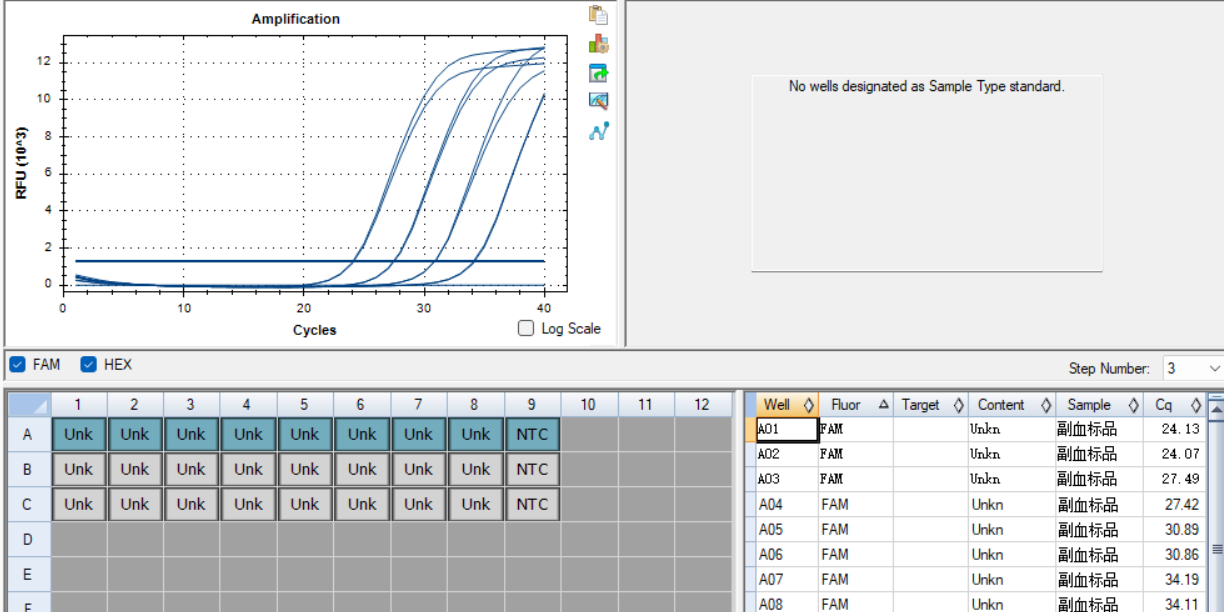Image resolution: width=1224 pixels, height=612 pixels.
Task: Select well C9 NTC in plate
Action: [532, 504]
